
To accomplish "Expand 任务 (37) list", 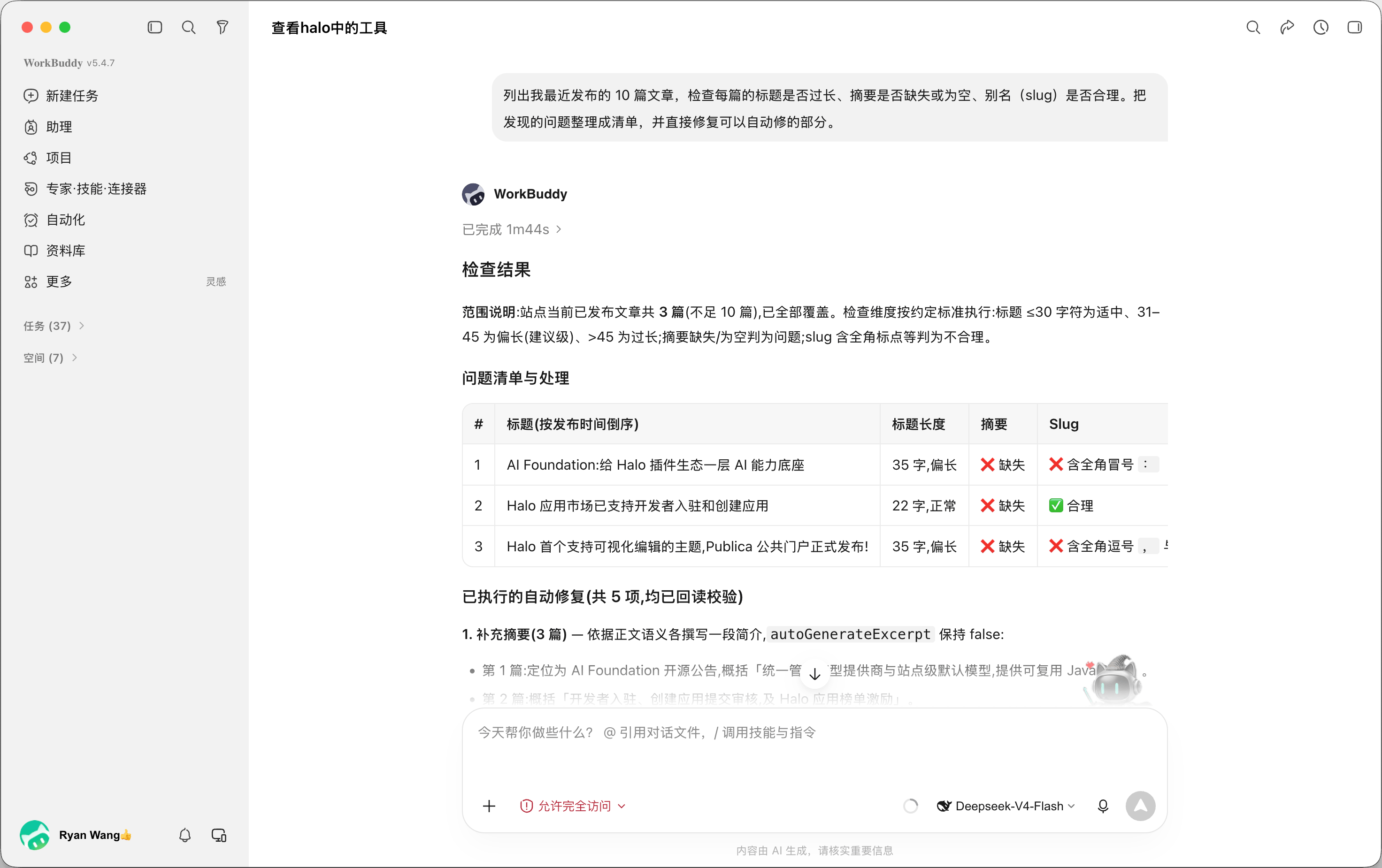I will (54, 326).
